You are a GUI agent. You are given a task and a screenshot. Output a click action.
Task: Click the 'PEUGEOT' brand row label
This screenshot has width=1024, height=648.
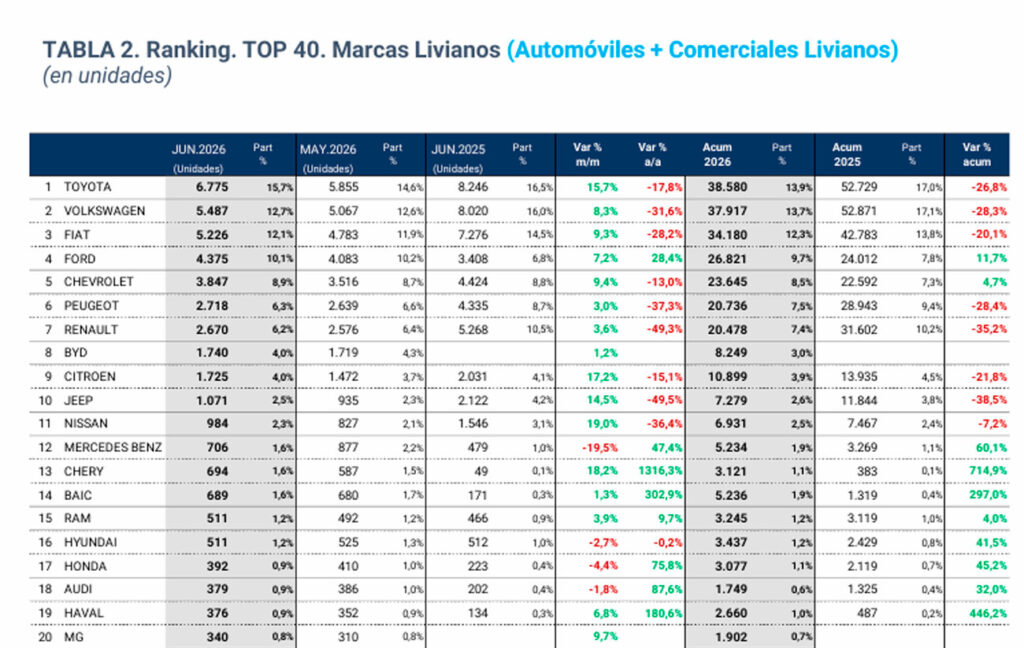(x=91, y=306)
